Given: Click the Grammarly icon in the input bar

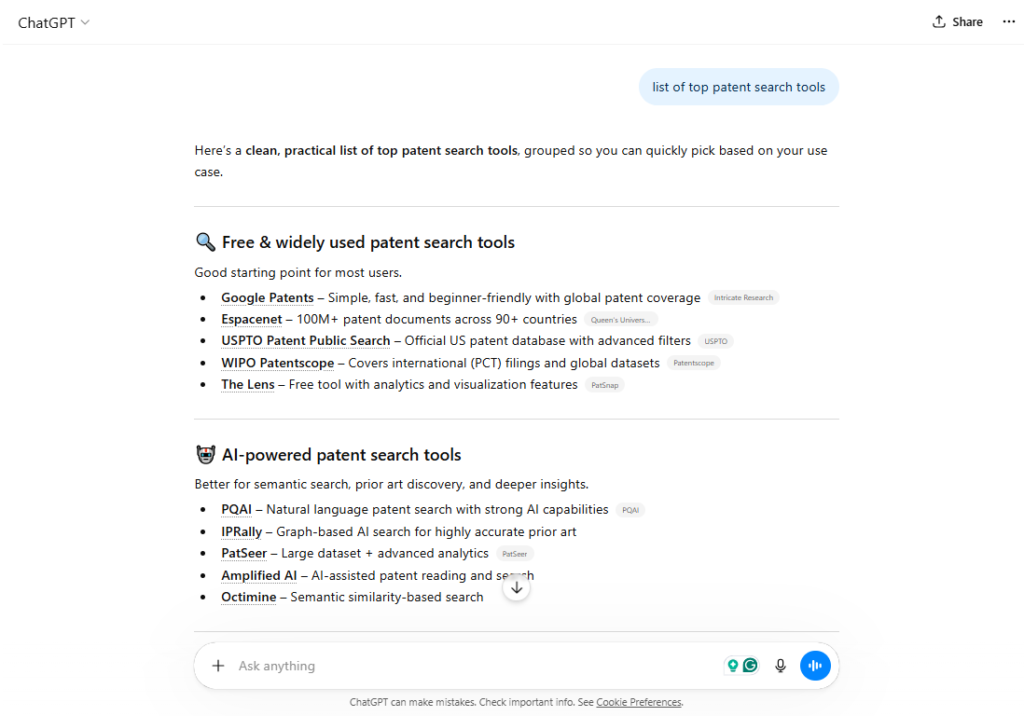Looking at the screenshot, I should click(749, 665).
